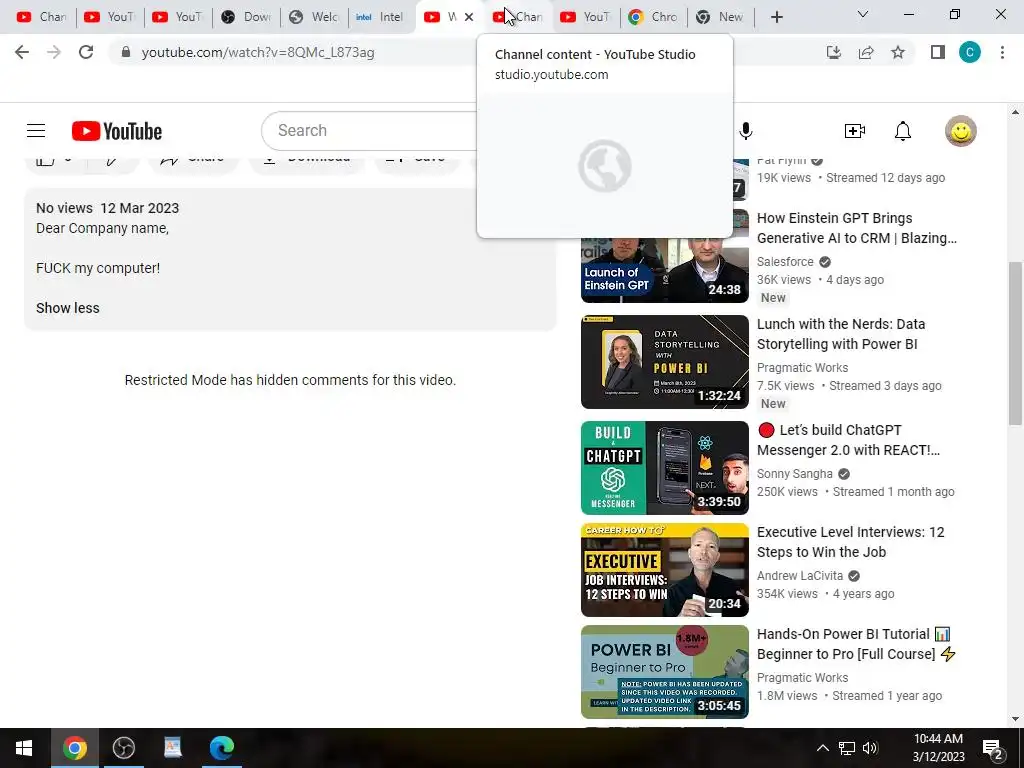Open the smiley account avatar menu

tap(961, 131)
